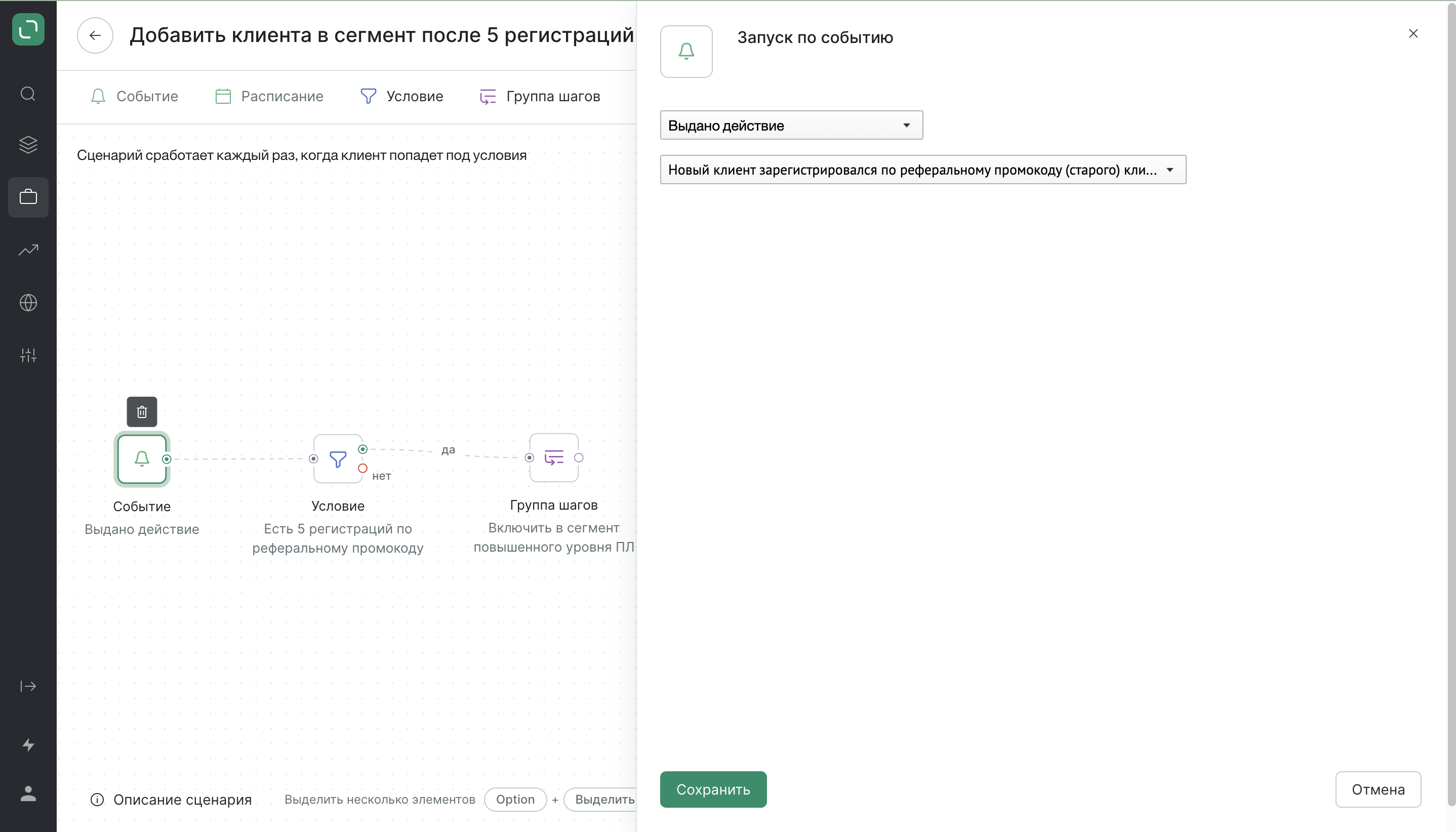Click the green 'да' output of Условие node
The image size is (1456, 832).
[x=362, y=449]
